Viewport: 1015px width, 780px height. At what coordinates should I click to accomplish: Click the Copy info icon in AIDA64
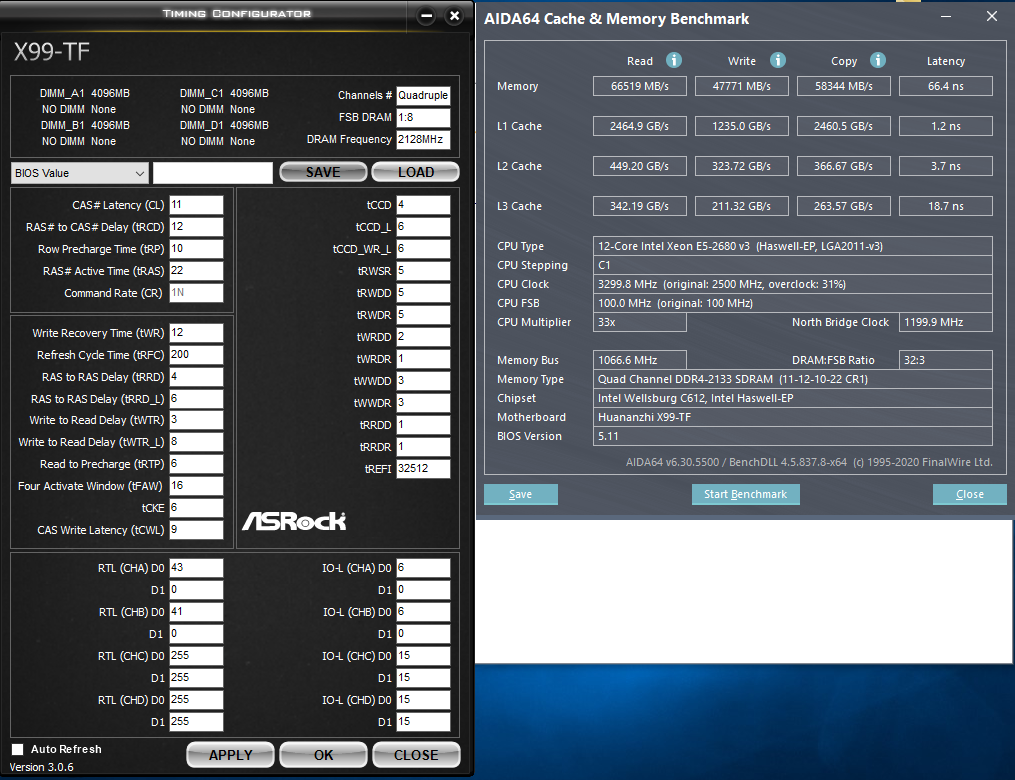pos(878,60)
